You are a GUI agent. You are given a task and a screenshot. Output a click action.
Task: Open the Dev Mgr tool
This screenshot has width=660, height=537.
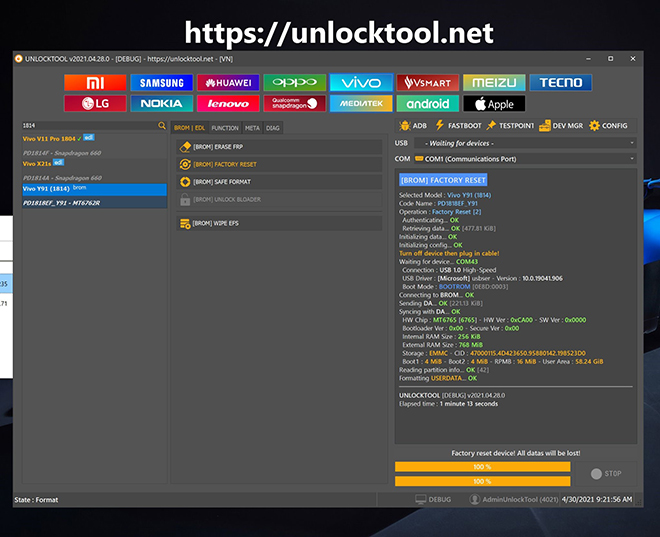561,125
